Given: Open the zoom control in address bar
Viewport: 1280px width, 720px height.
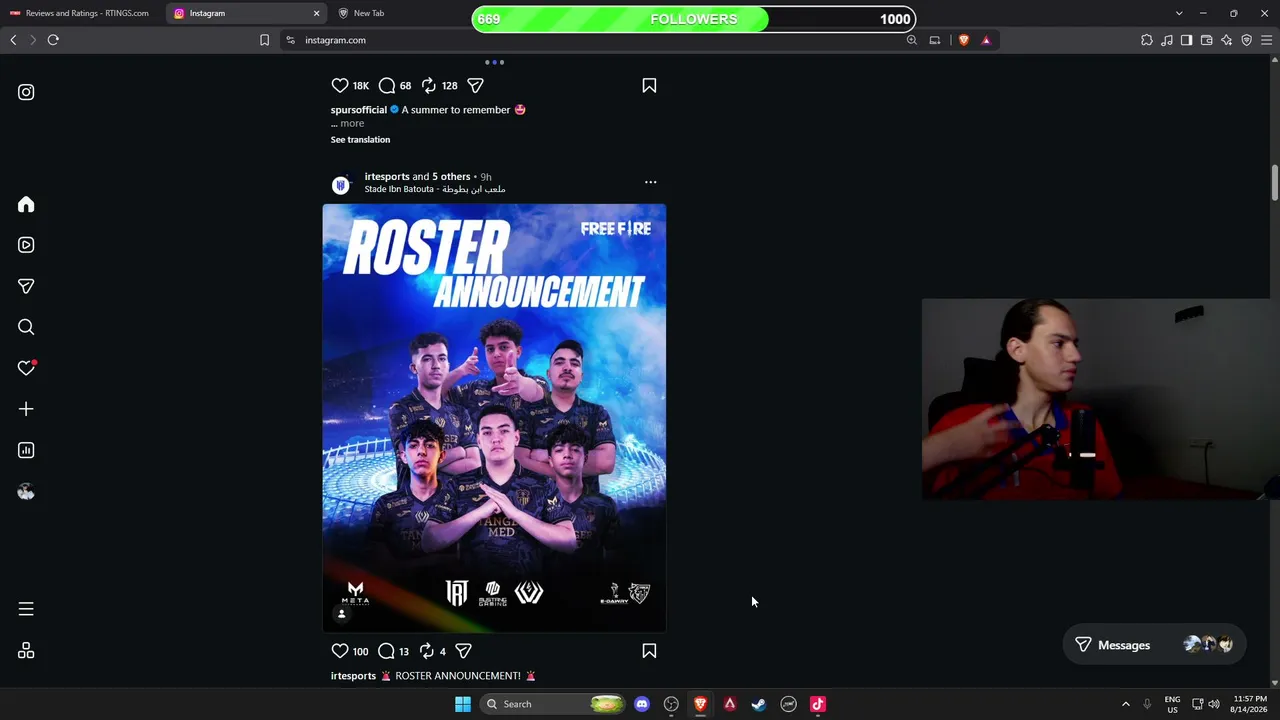Looking at the screenshot, I should pos(912,40).
